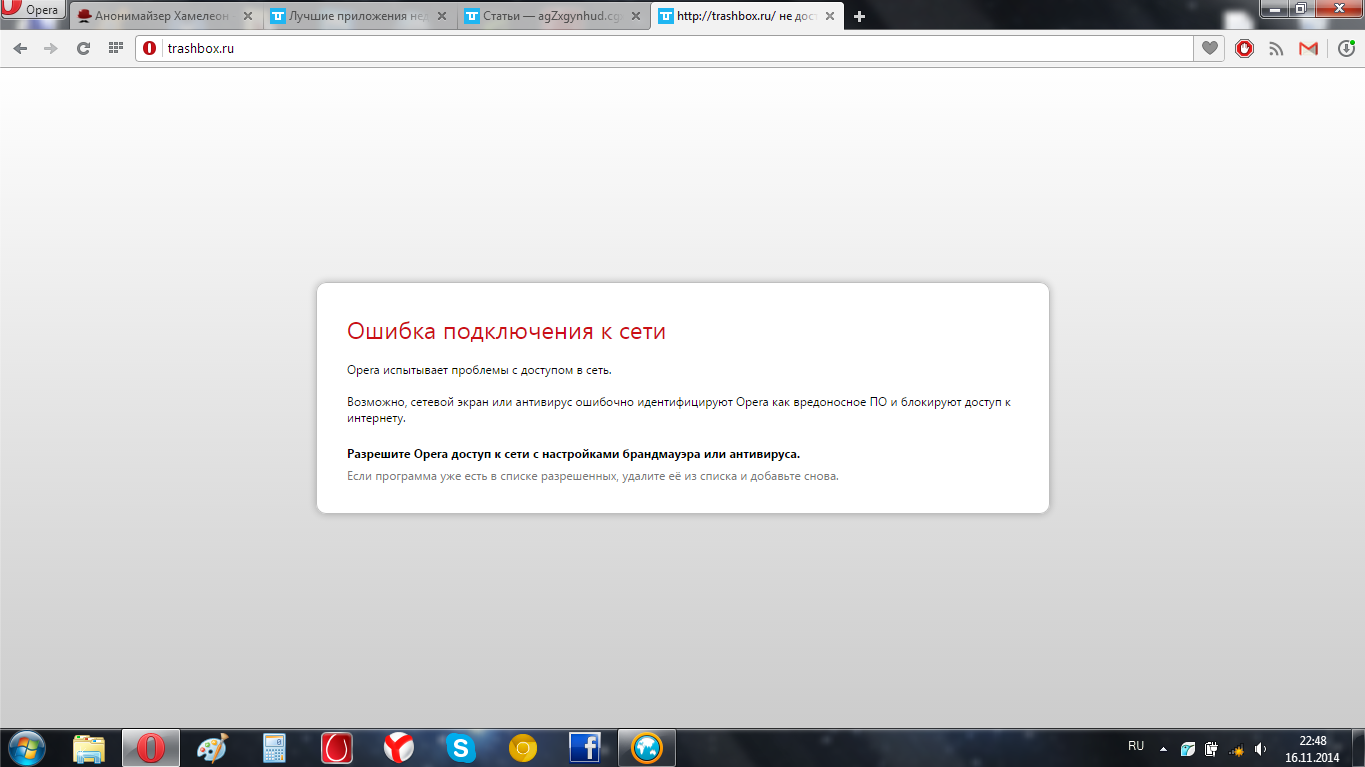Image resolution: width=1365 pixels, height=767 pixels.
Task: Open the Gmail extension icon
Action: tap(1308, 48)
